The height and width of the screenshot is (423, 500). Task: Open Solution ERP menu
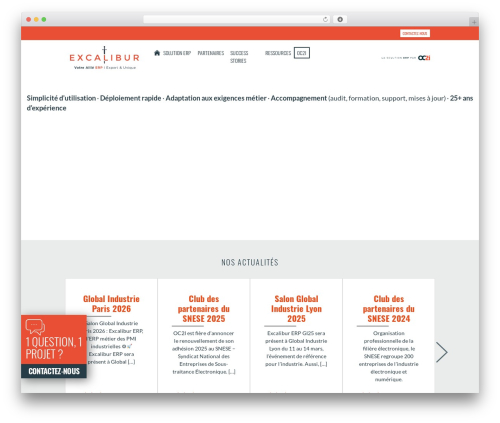pos(177,53)
